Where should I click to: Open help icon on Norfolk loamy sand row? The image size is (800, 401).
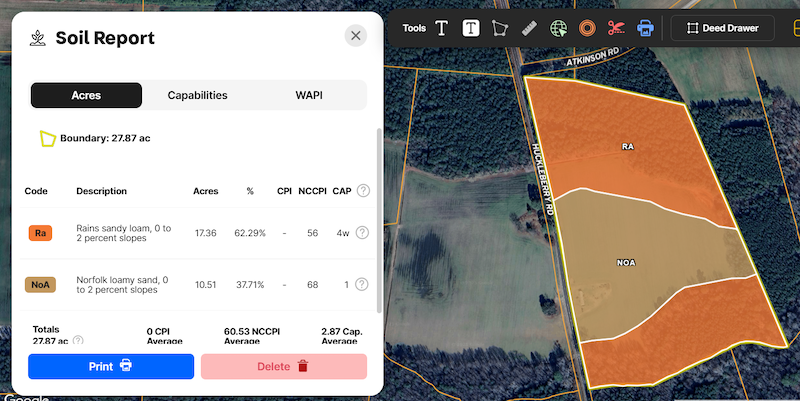pyautogui.click(x=362, y=285)
